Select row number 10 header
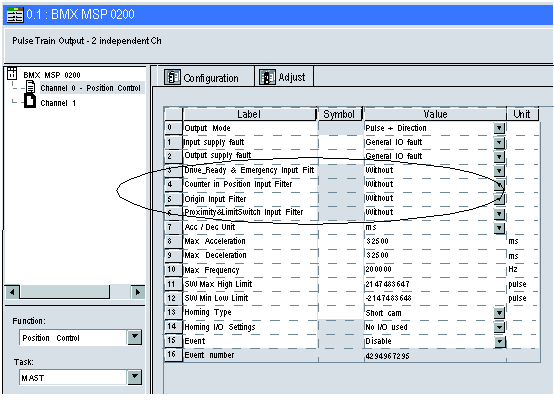 pyautogui.click(x=173, y=270)
